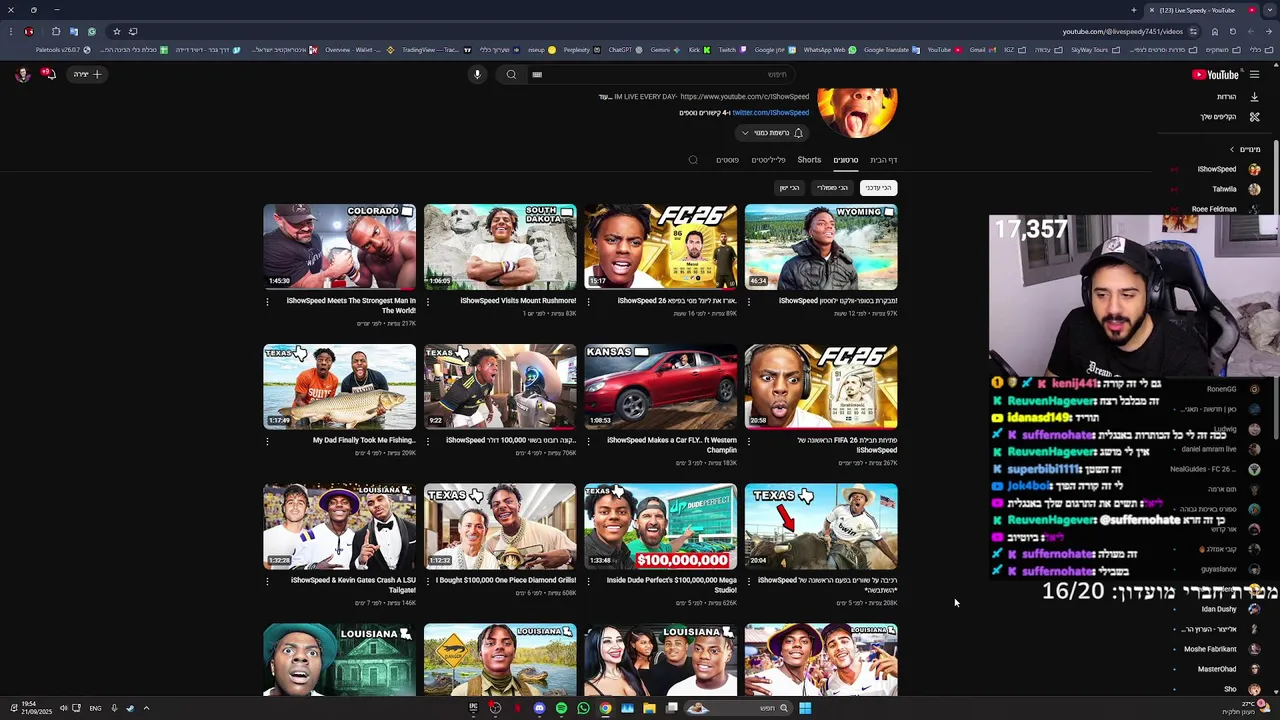
Task: Select the Popular sort chip
Action: tap(832, 188)
